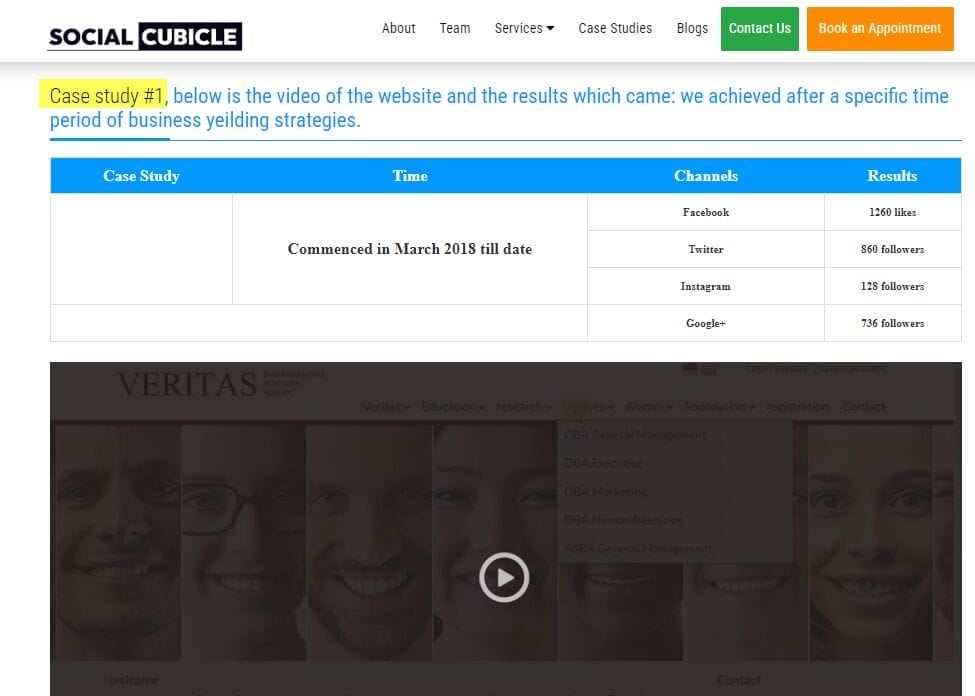The width and height of the screenshot is (975, 696).
Task: Select the Twitter channel cell
Action: pyautogui.click(x=706, y=249)
